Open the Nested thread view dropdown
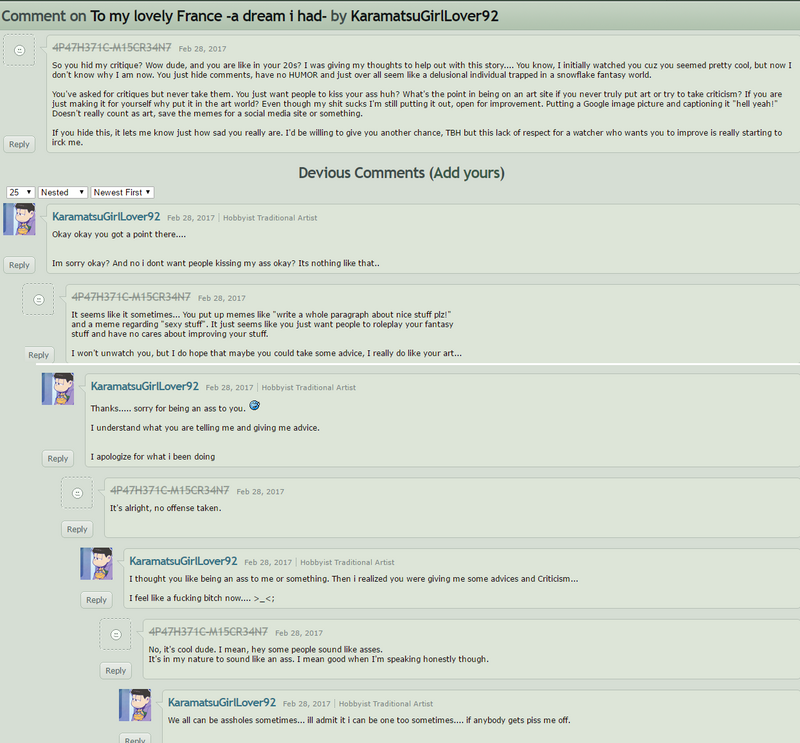 coord(63,192)
